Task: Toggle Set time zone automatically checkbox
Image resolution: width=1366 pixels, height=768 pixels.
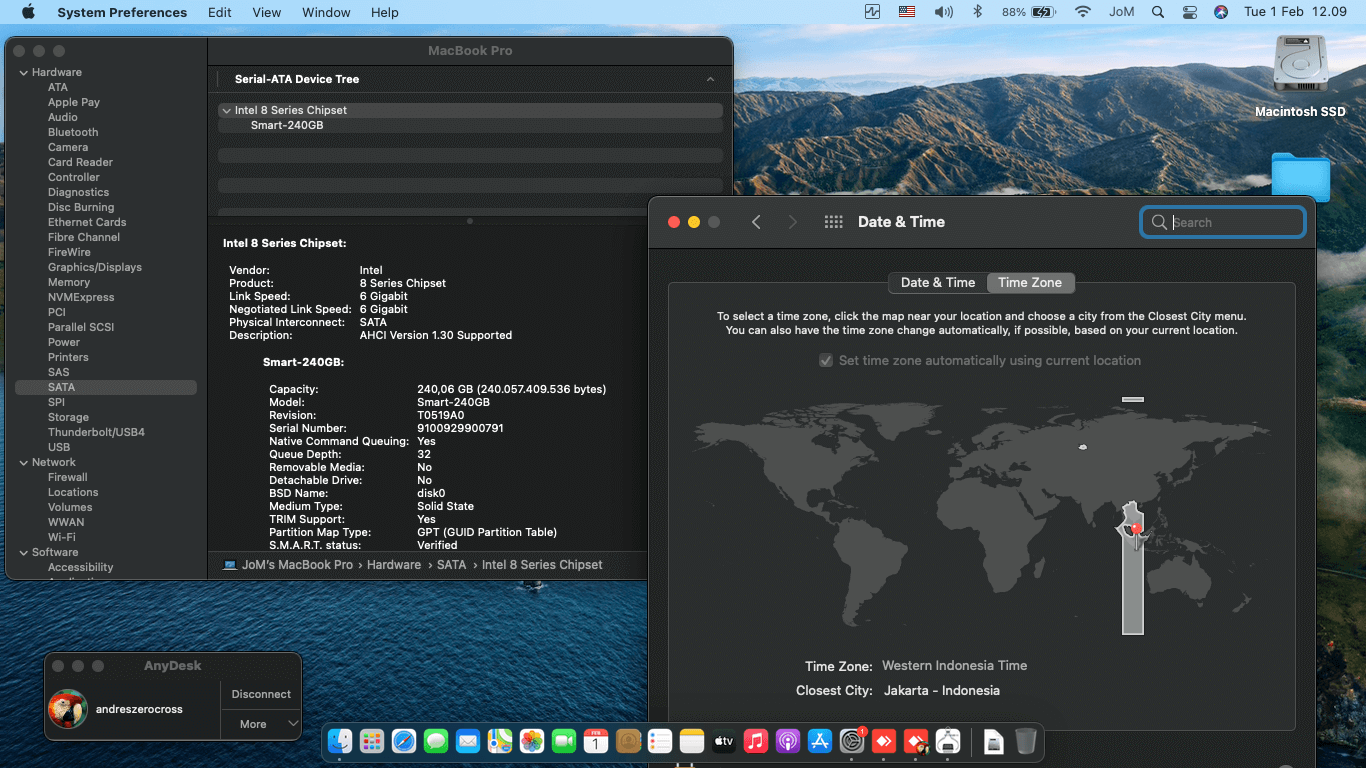Action: pyautogui.click(x=826, y=360)
